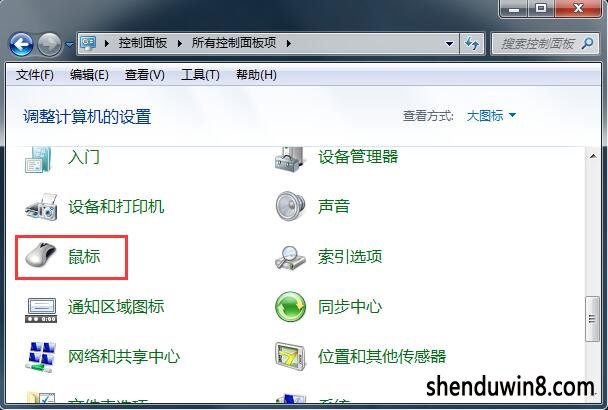The height and width of the screenshot is (410, 608).
Task: Open the recent pages arrow beside Forward
Action: tap(69, 45)
